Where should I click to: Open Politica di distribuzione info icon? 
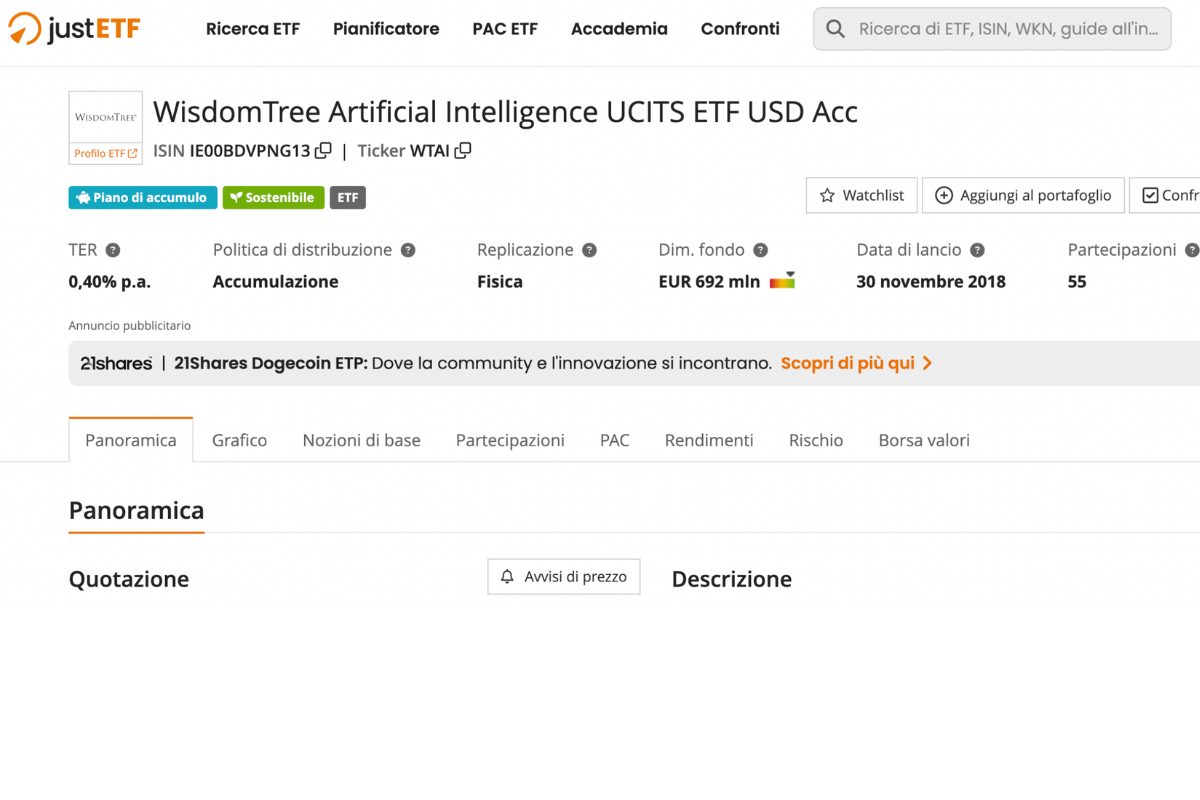coord(408,250)
